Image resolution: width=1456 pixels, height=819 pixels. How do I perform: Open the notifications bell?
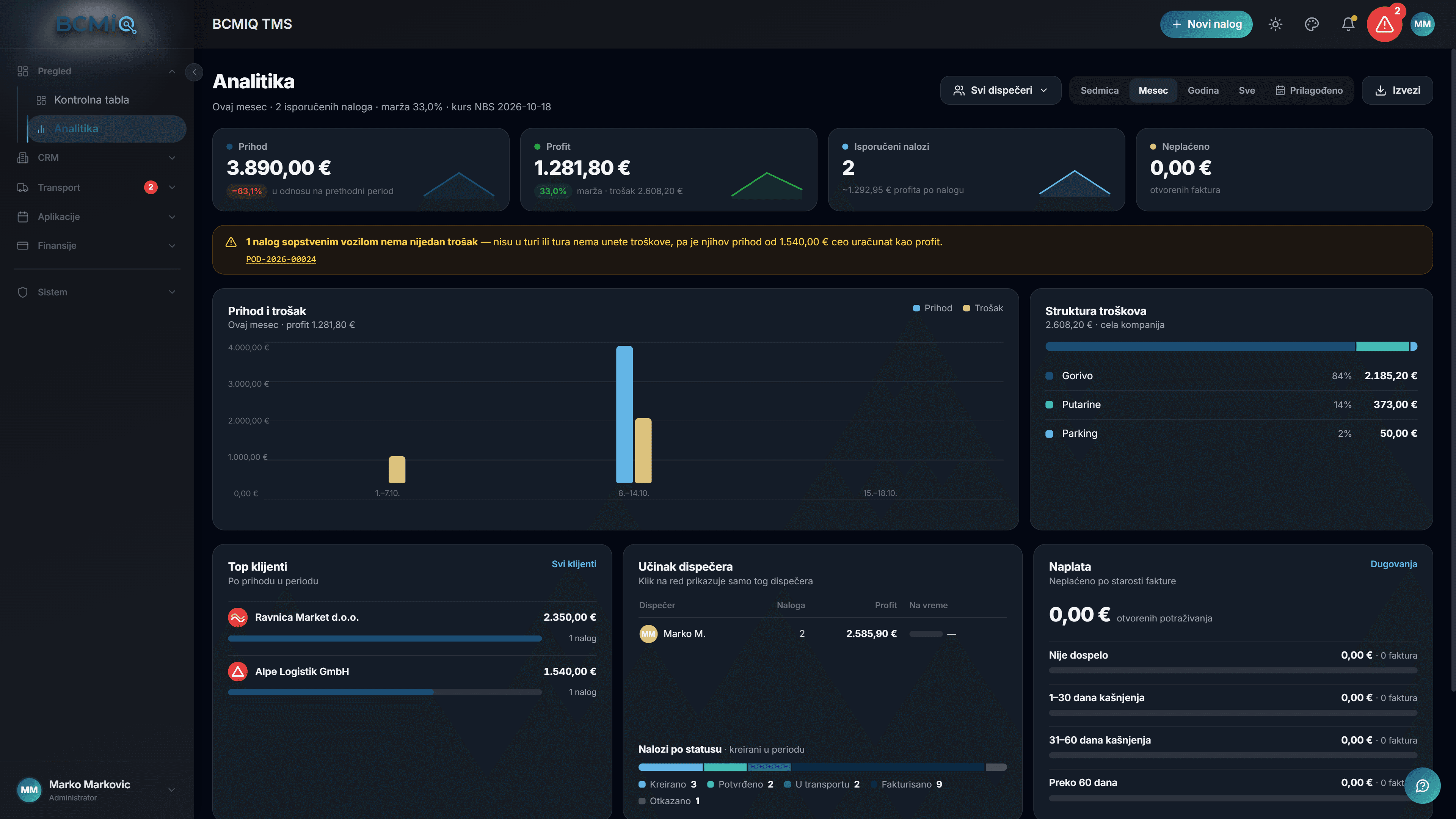pos(1348,24)
